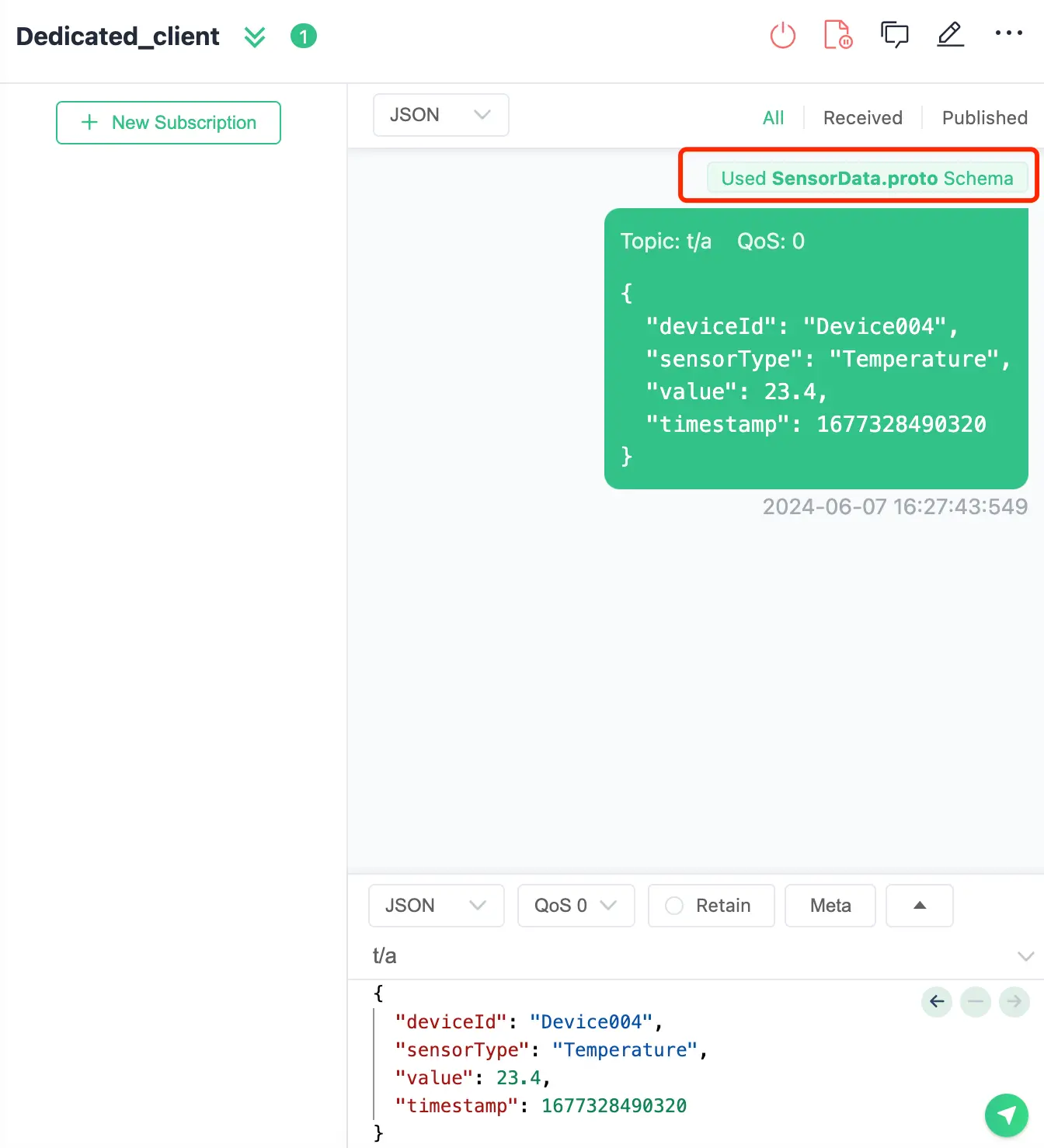1044x1148 pixels.
Task: Click the Meta button
Action: tap(830, 906)
